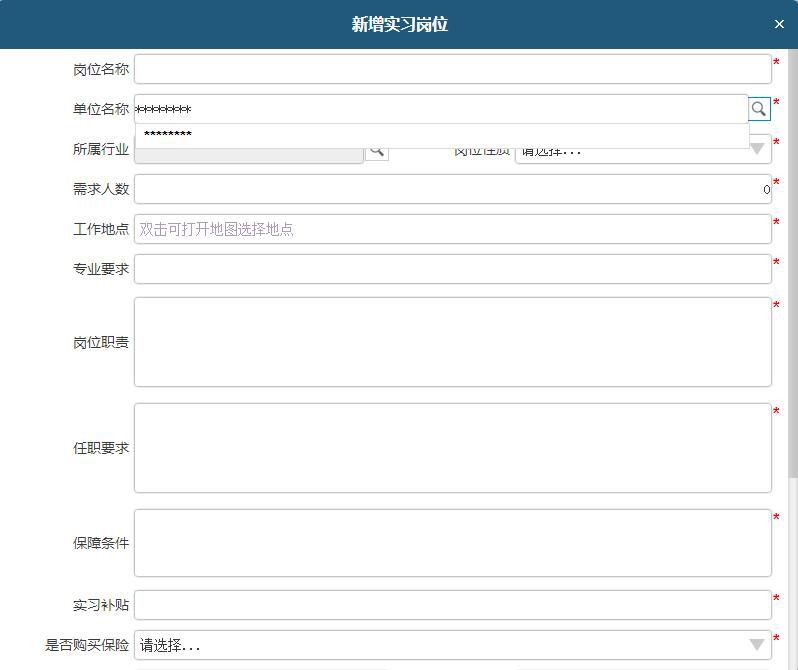This screenshot has height=670, width=798.
Task: Click into the 单位名称 text field
Action: click(x=440, y=109)
